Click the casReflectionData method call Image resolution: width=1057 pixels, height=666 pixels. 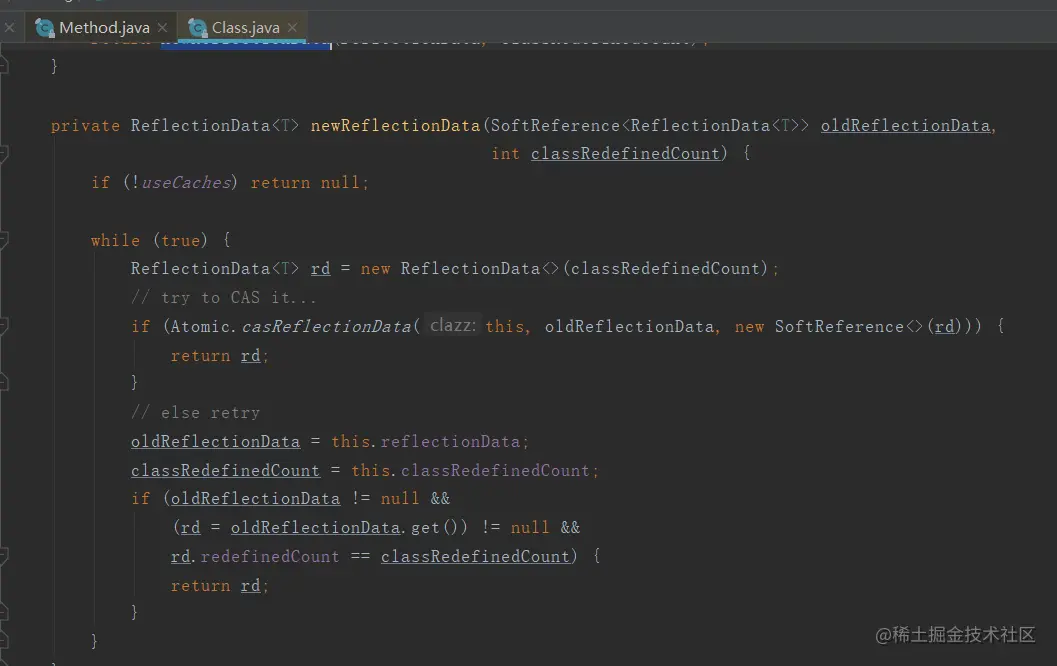click(x=326, y=326)
